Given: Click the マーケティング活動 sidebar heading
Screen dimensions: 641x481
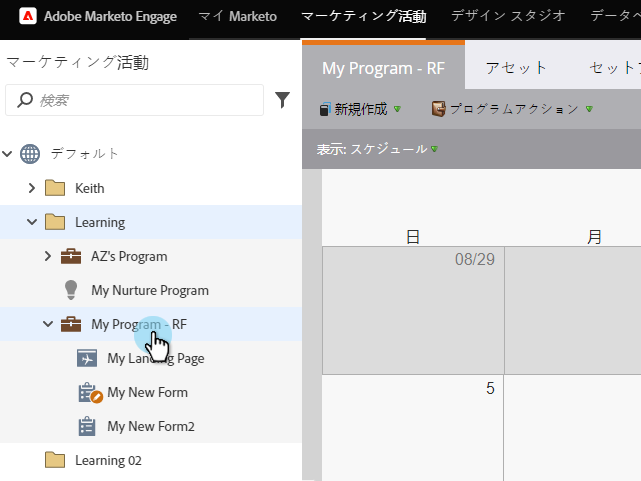Looking at the screenshot, I should coord(77,63).
